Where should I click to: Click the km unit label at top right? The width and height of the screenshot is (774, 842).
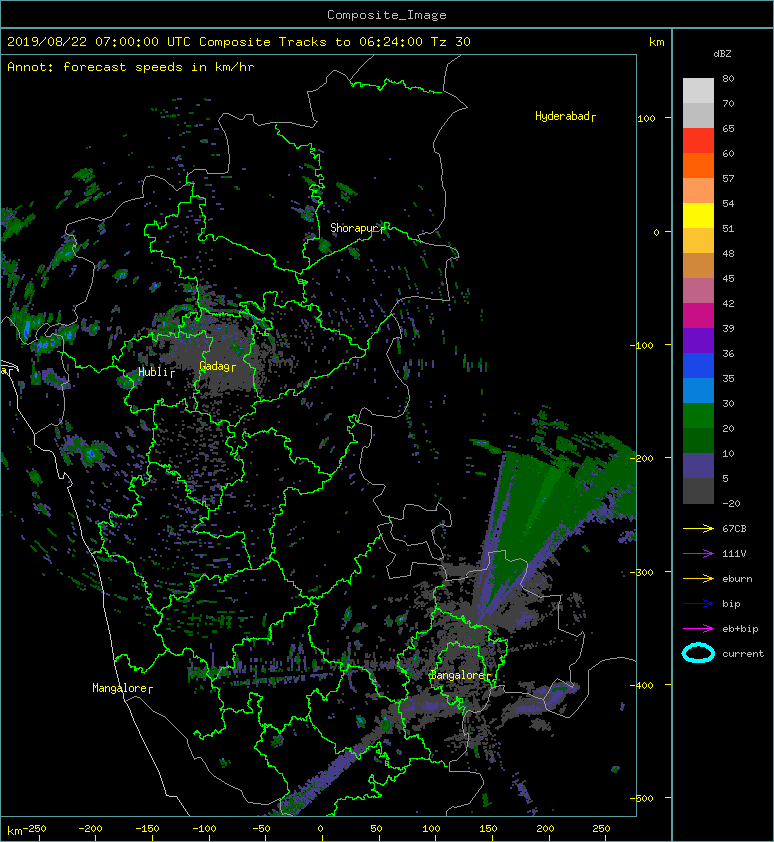(x=656, y=42)
